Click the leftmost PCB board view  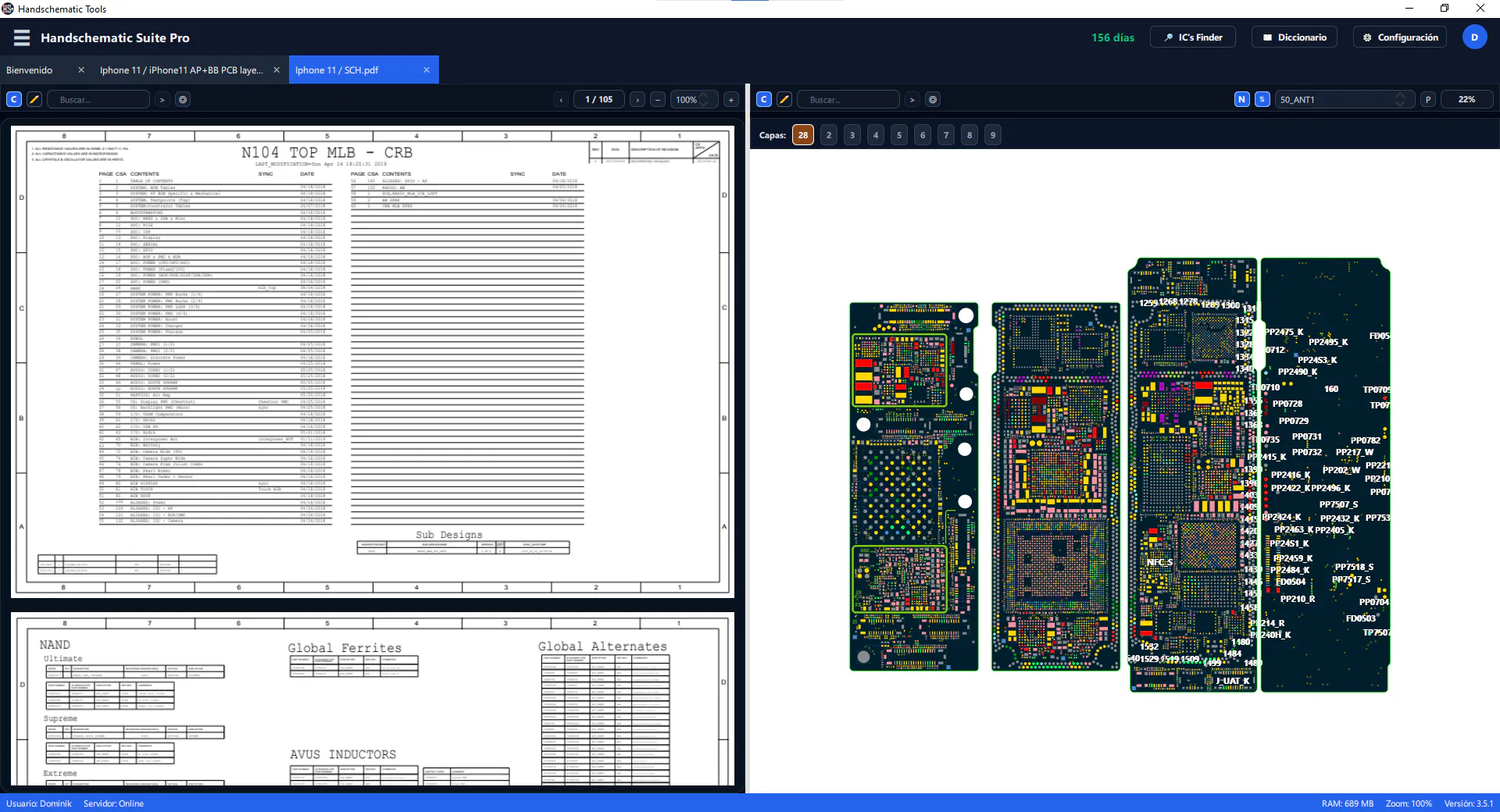coord(913,486)
